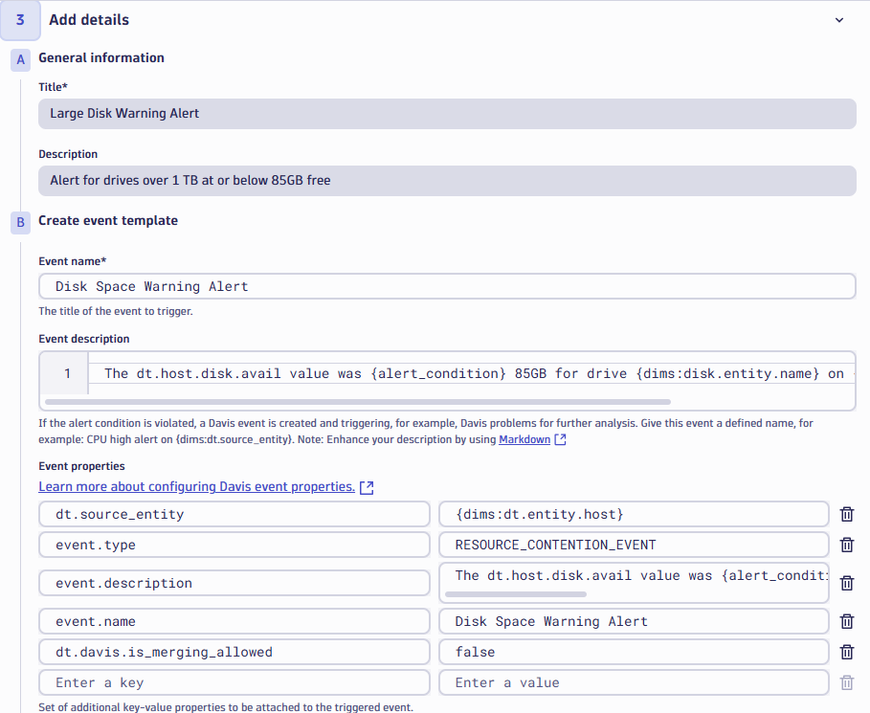Click the empty Enter a value field
The height and width of the screenshot is (713, 870).
click(633, 683)
